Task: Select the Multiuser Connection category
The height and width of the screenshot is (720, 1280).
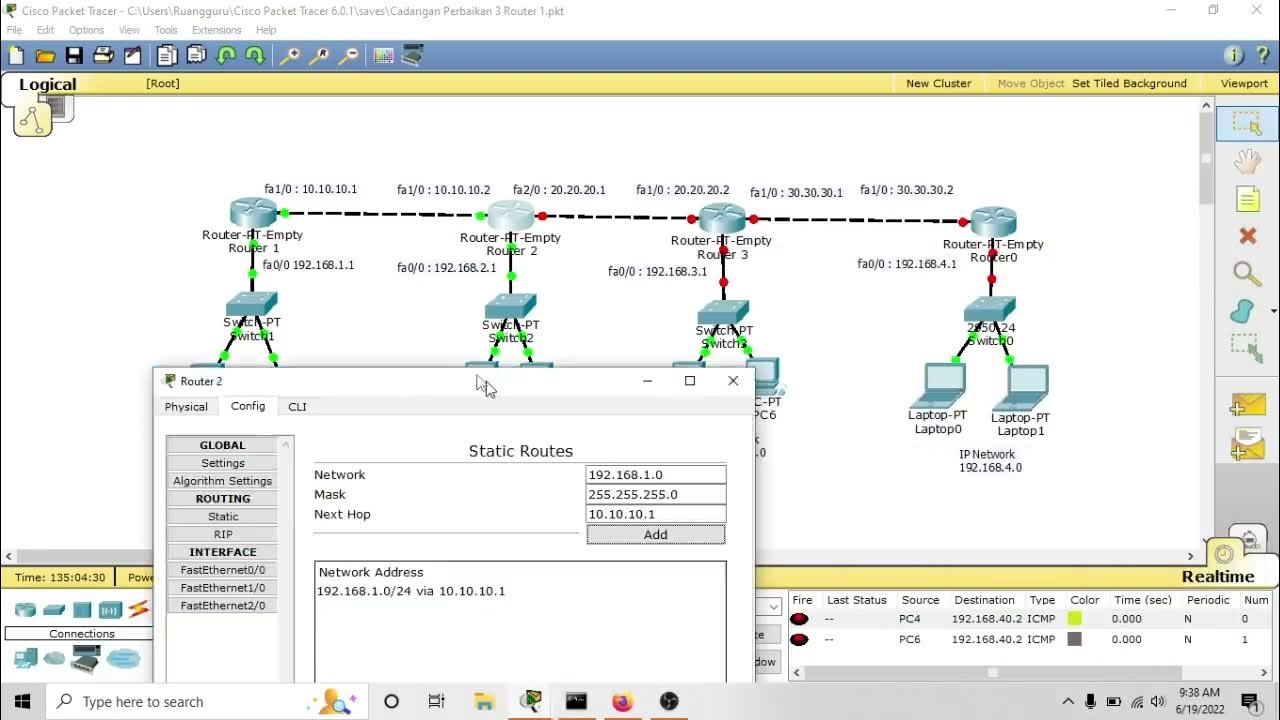Action: pos(124,658)
